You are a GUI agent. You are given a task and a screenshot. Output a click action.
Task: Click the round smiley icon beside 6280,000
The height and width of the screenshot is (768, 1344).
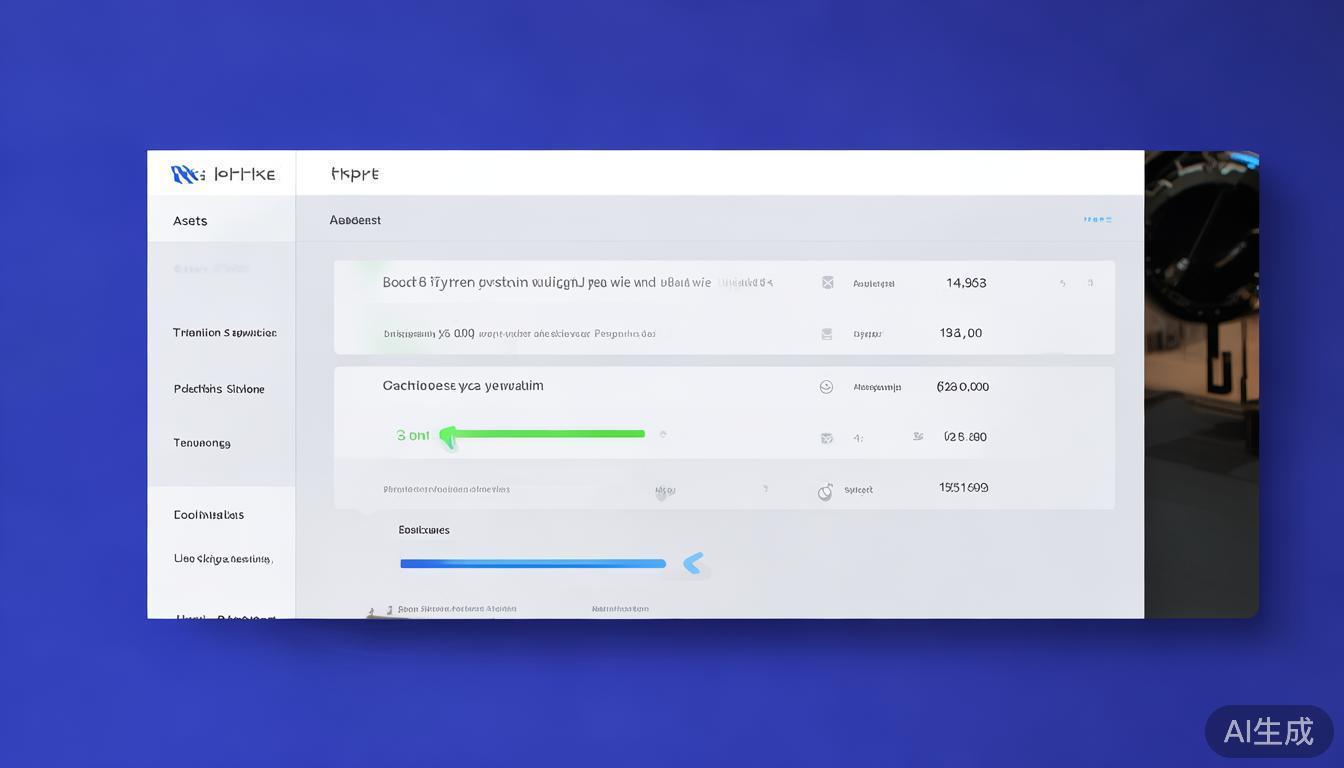[826, 387]
